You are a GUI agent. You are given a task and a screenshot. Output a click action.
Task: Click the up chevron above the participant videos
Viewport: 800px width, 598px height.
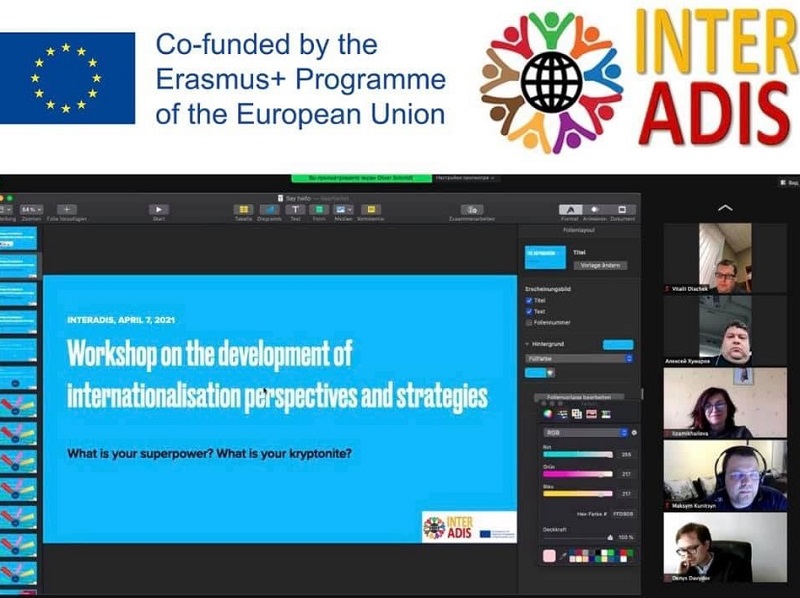tap(725, 208)
